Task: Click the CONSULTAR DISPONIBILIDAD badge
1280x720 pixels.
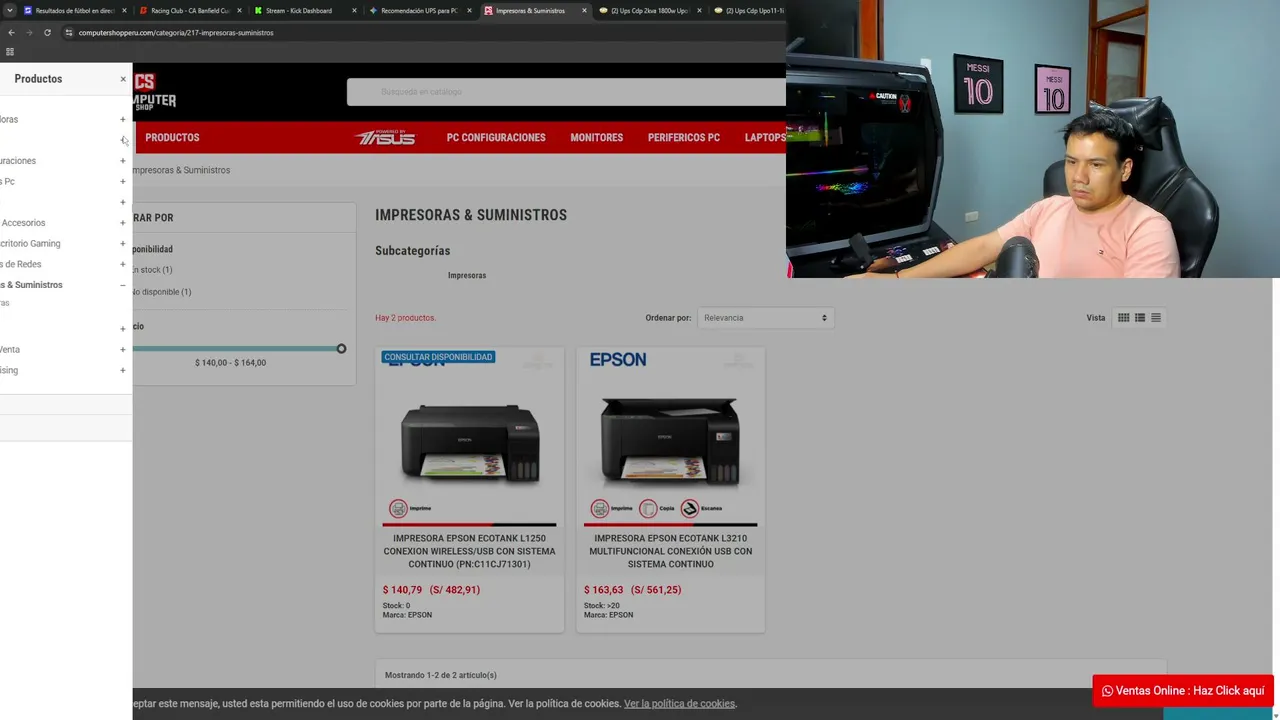Action: 438,357
